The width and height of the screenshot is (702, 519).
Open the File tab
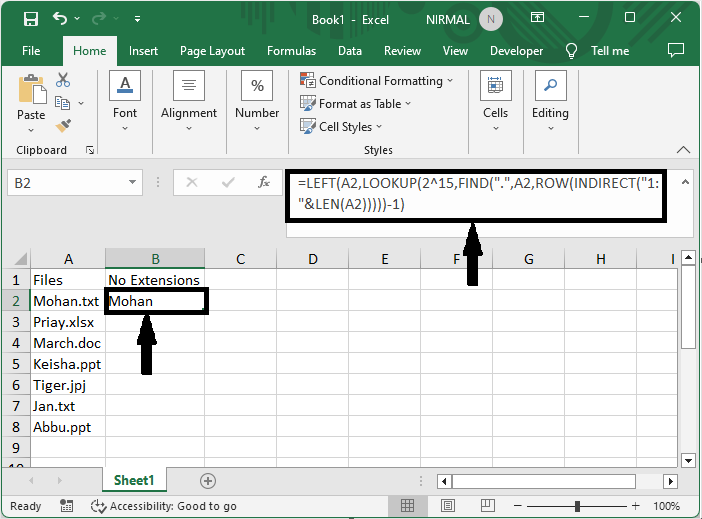point(31,51)
